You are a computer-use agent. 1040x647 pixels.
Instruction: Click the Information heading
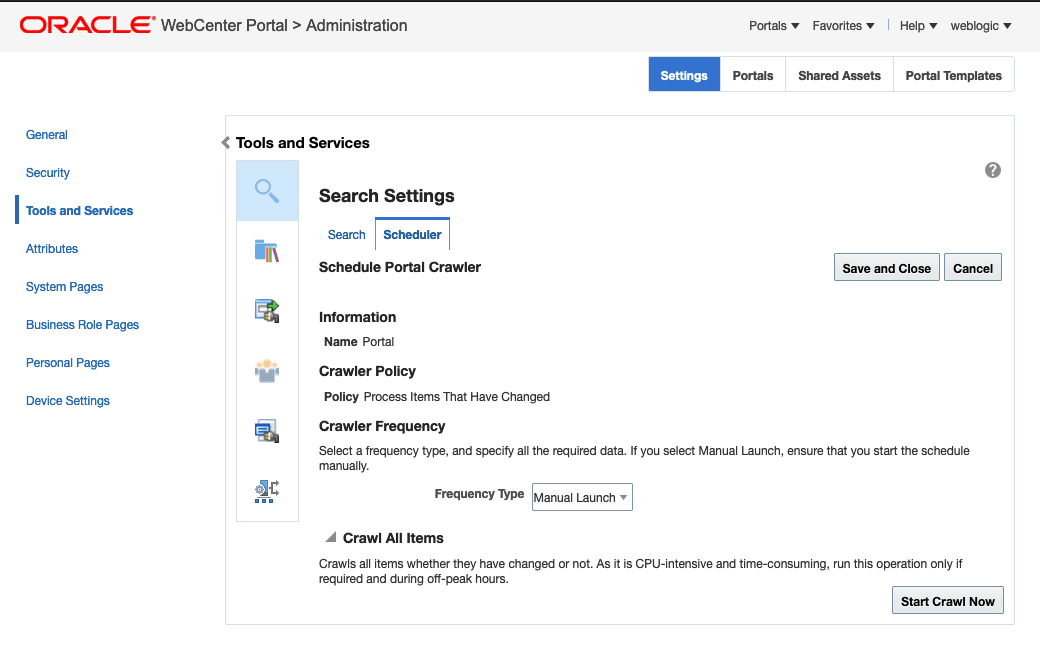(358, 317)
